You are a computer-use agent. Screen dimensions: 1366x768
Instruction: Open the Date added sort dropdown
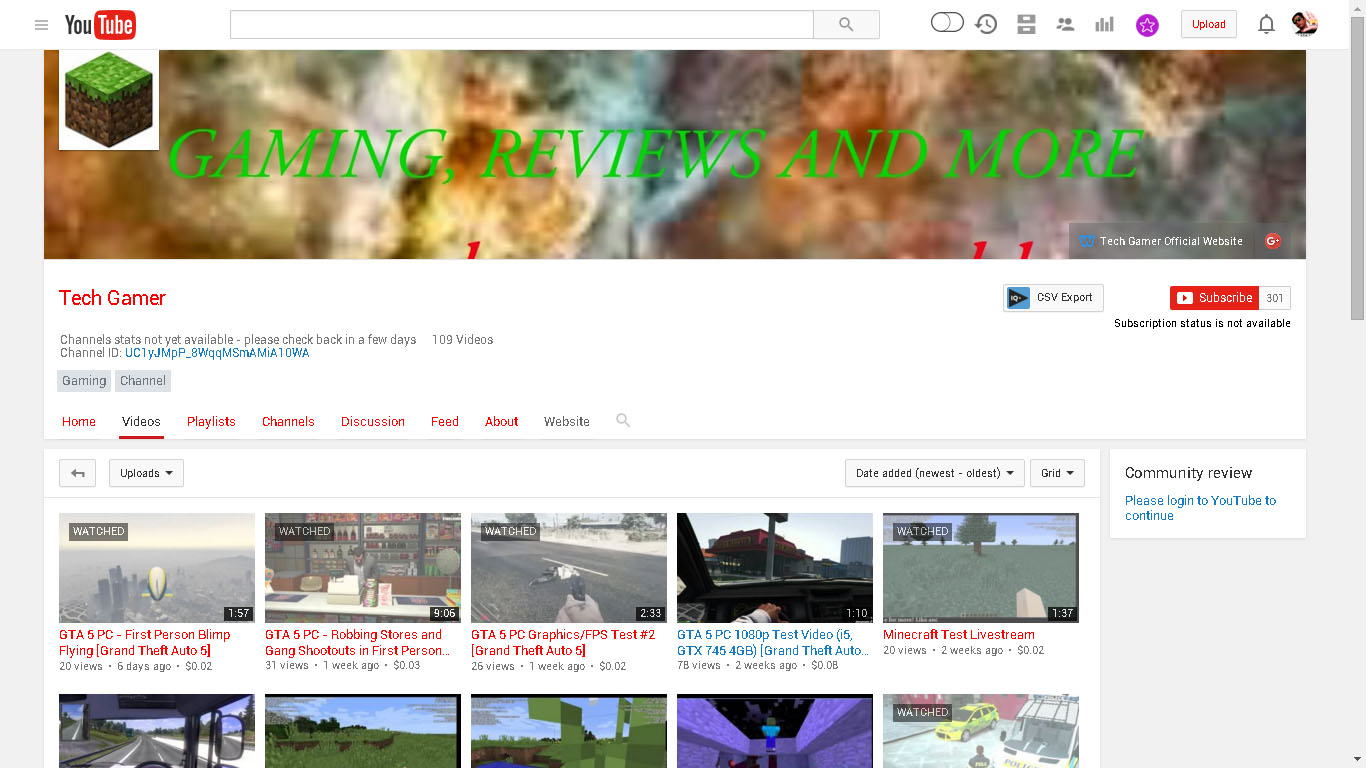[934, 473]
